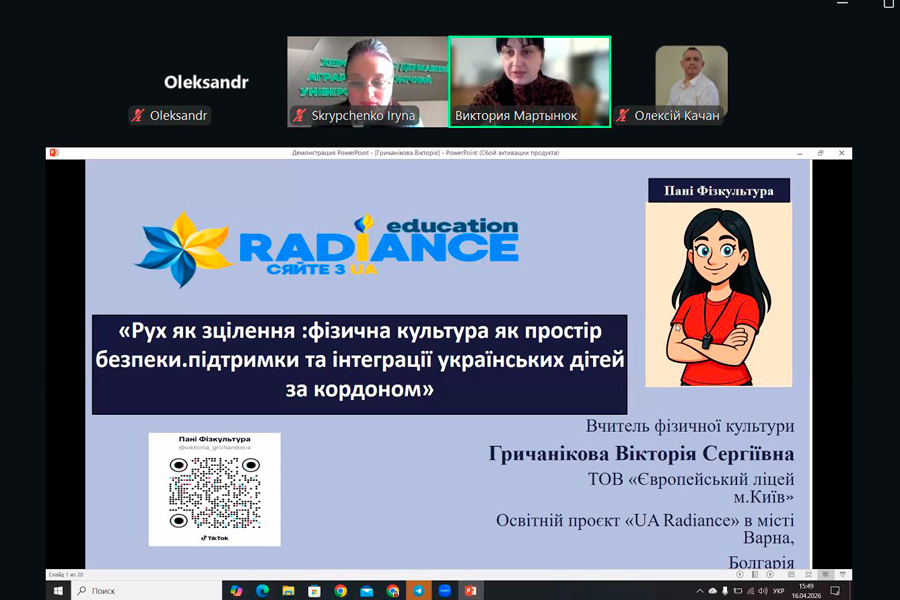
Task: Select Skrypchenko Iryna's video tile
Action: pyautogui.click(x=367, y=82)
